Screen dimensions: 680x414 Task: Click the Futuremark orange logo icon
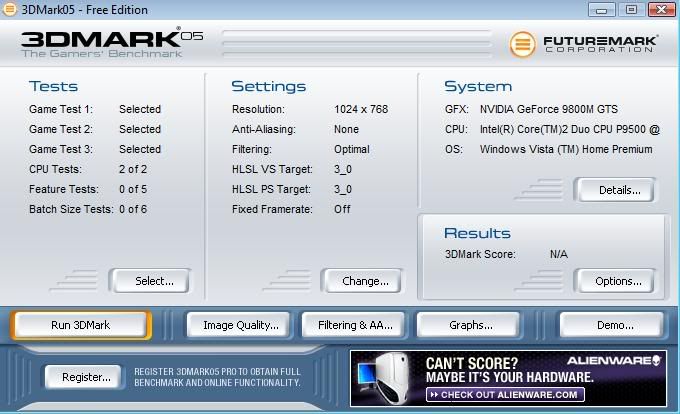click(x=522, y=44)
